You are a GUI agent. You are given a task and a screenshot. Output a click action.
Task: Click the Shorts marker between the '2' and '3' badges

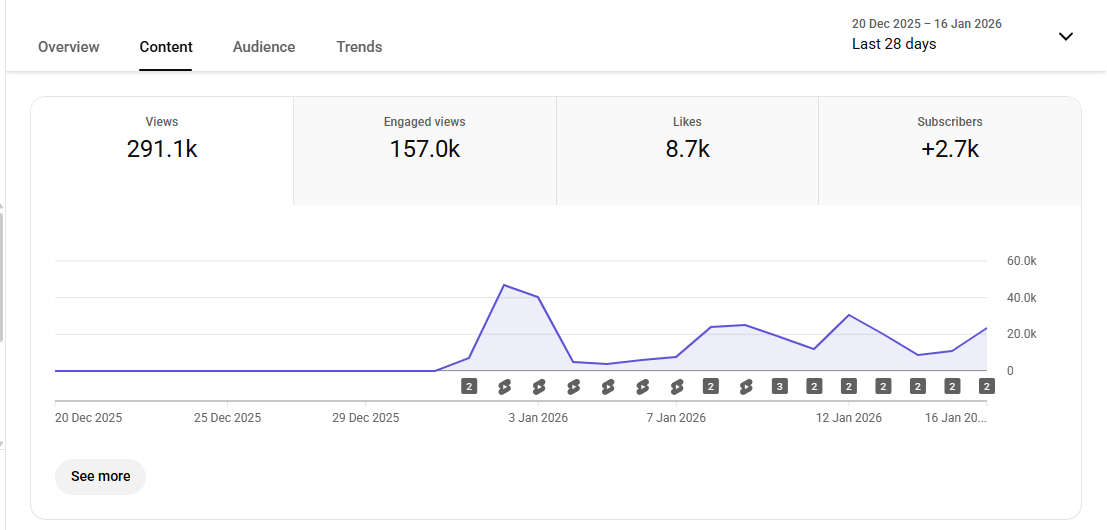pyautogui.click(x=745, y=386)
